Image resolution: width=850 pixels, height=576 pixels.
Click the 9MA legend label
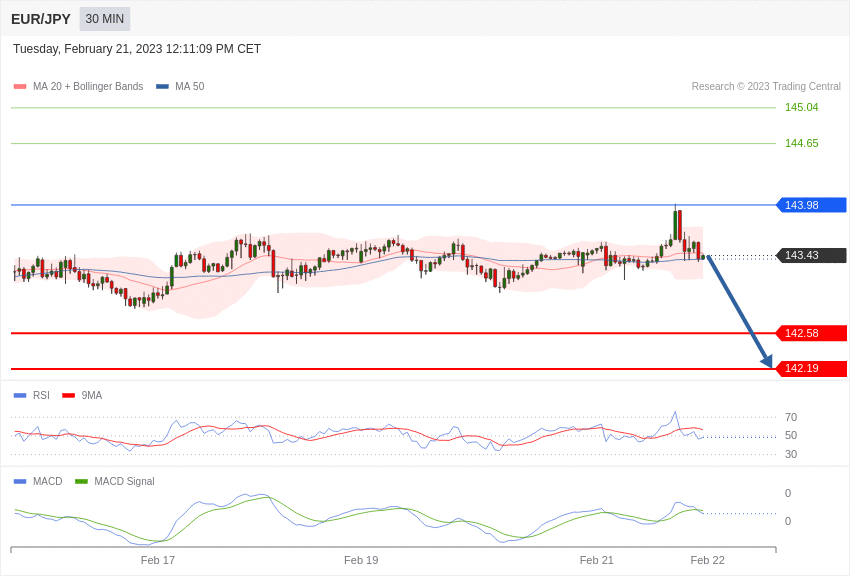[x=92, y=396]
